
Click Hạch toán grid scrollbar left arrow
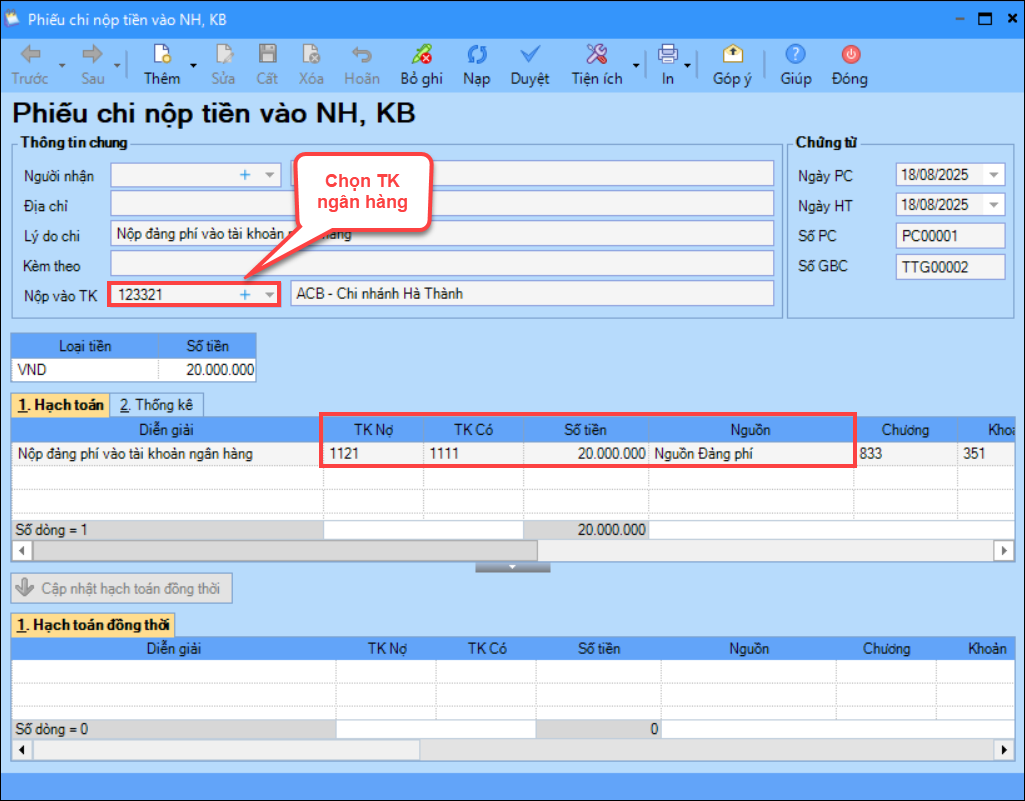tap(22, 551)
